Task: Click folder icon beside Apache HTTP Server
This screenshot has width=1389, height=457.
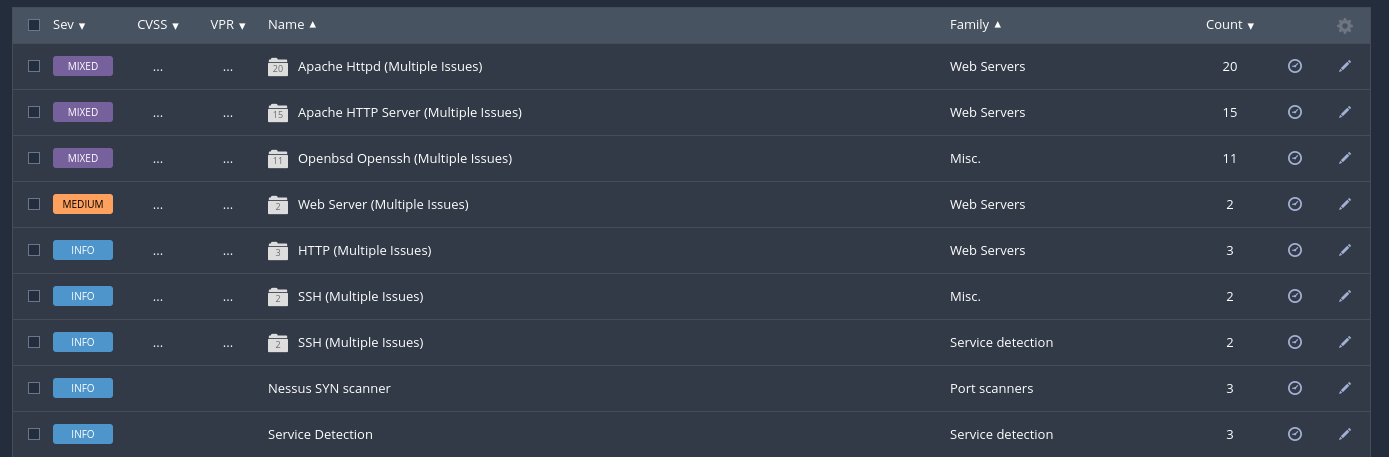Action: pyautogui.click(x=278, y=113)
